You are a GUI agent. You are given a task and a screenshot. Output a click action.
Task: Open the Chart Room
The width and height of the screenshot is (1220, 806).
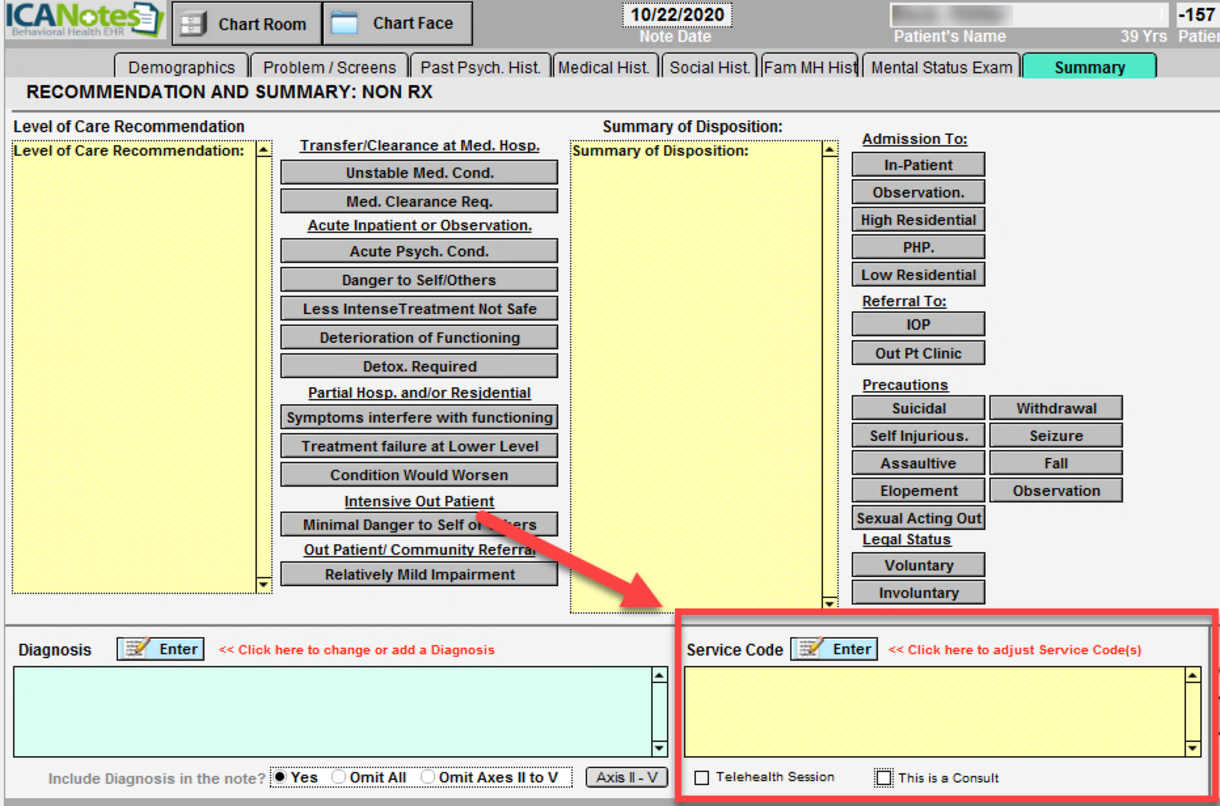click(247, 23)
